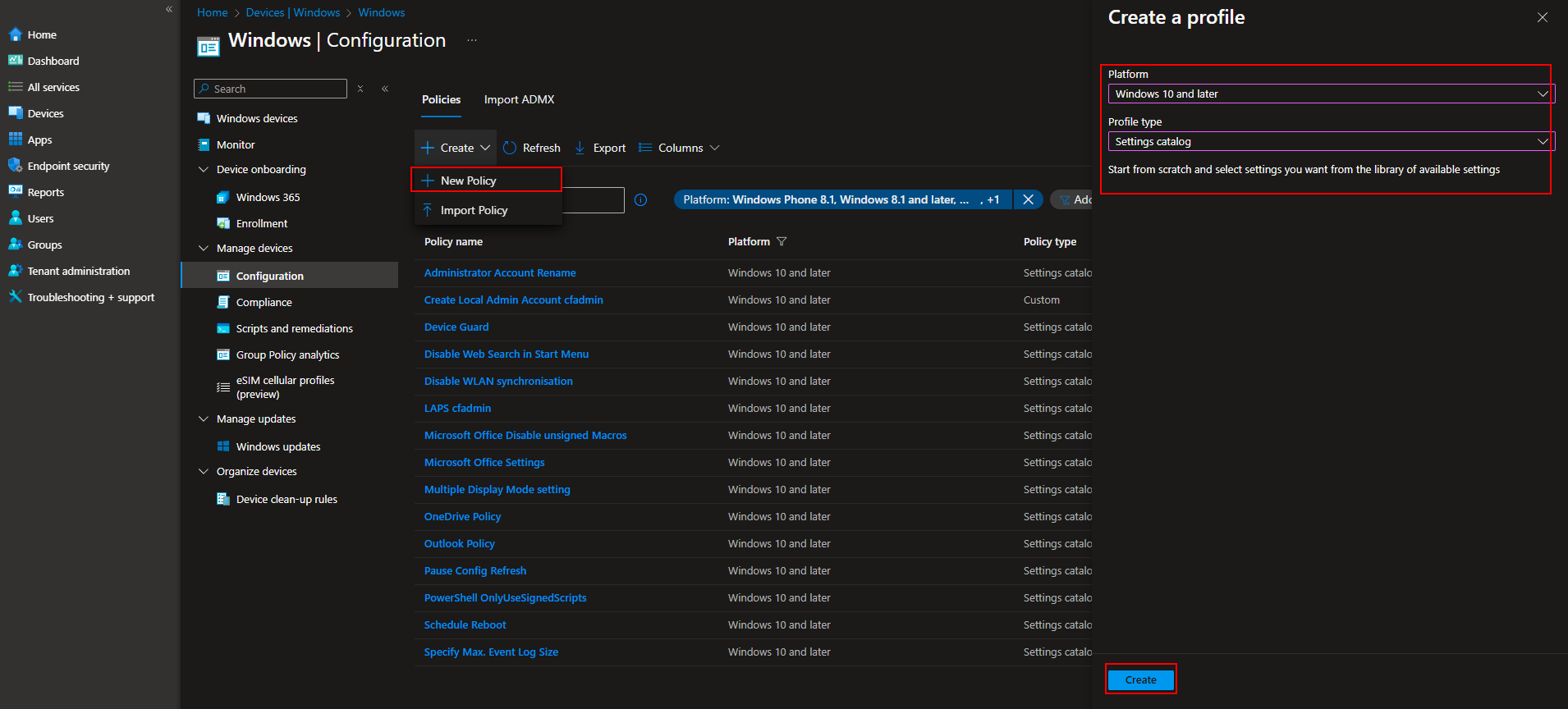This screenshot has width=1568, height=709.
Task: Open the ellipsis menu beside Windows | Configuration
Action: pyautogui.click(x=472, y=40)
